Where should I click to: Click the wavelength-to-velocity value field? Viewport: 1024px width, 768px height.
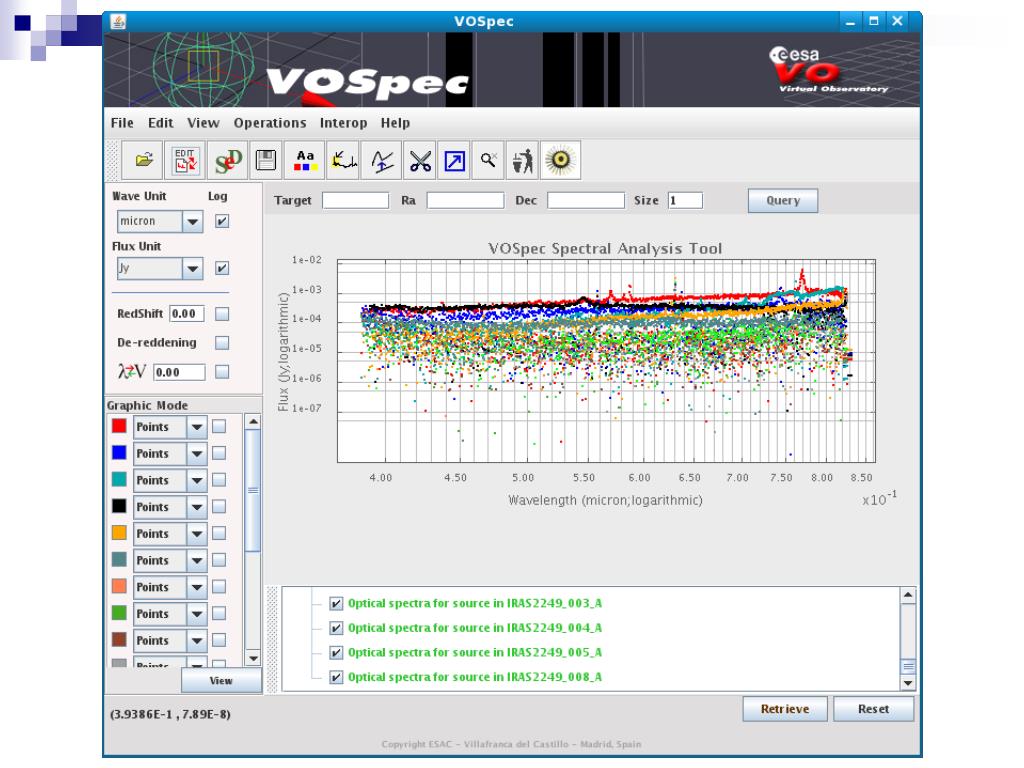[179, 372]
